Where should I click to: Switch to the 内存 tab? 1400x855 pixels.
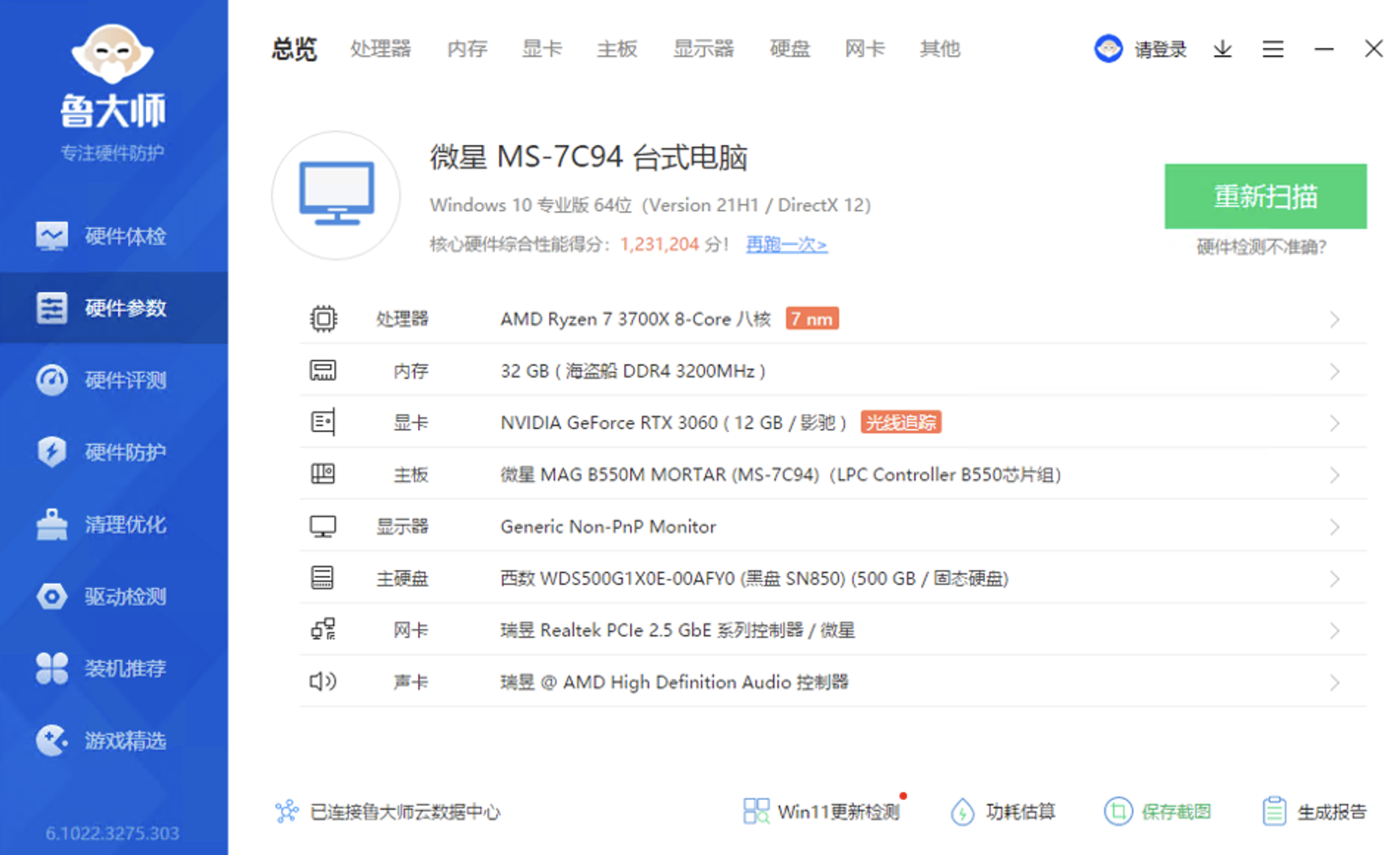(x=467, y=49)
